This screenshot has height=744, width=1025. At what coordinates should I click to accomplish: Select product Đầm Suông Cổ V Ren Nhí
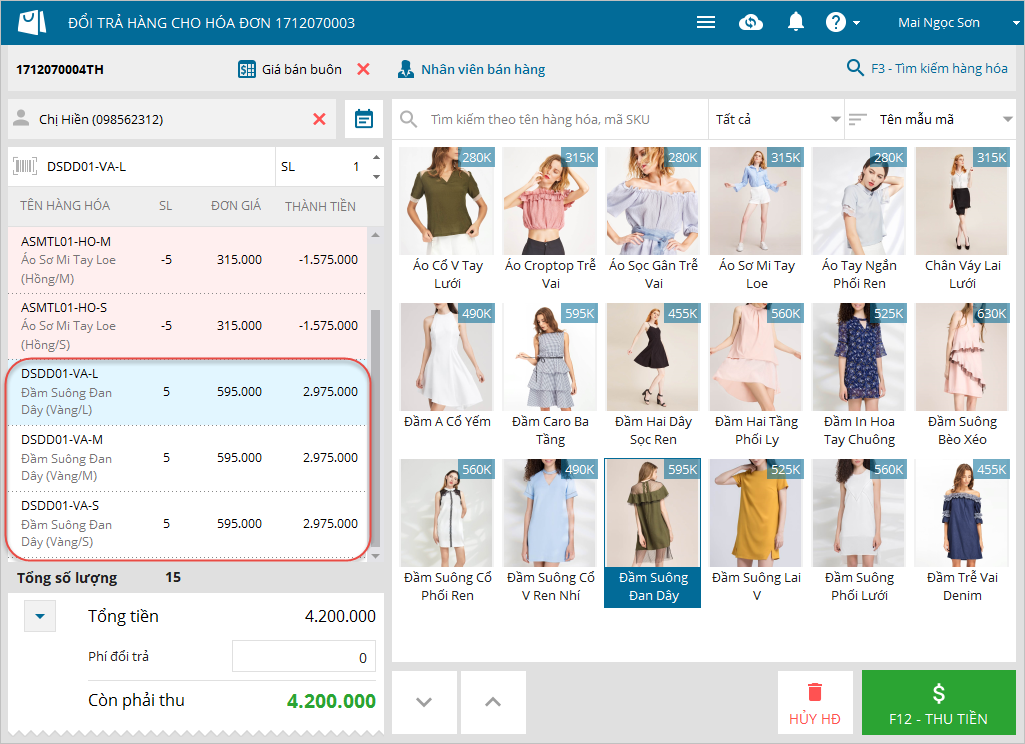click(x=550, y=532)
